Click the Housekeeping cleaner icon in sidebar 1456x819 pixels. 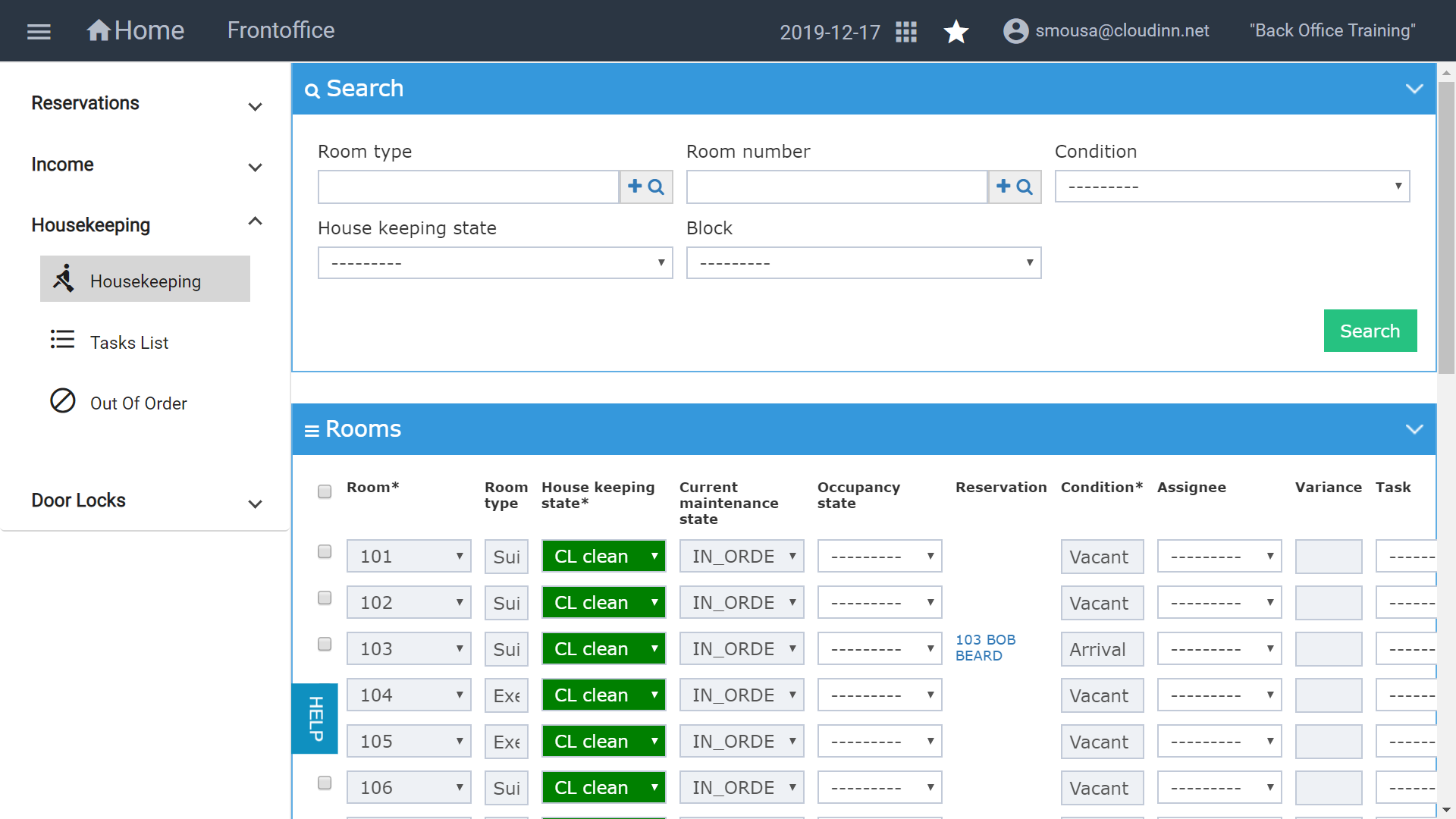pos(64,278)
